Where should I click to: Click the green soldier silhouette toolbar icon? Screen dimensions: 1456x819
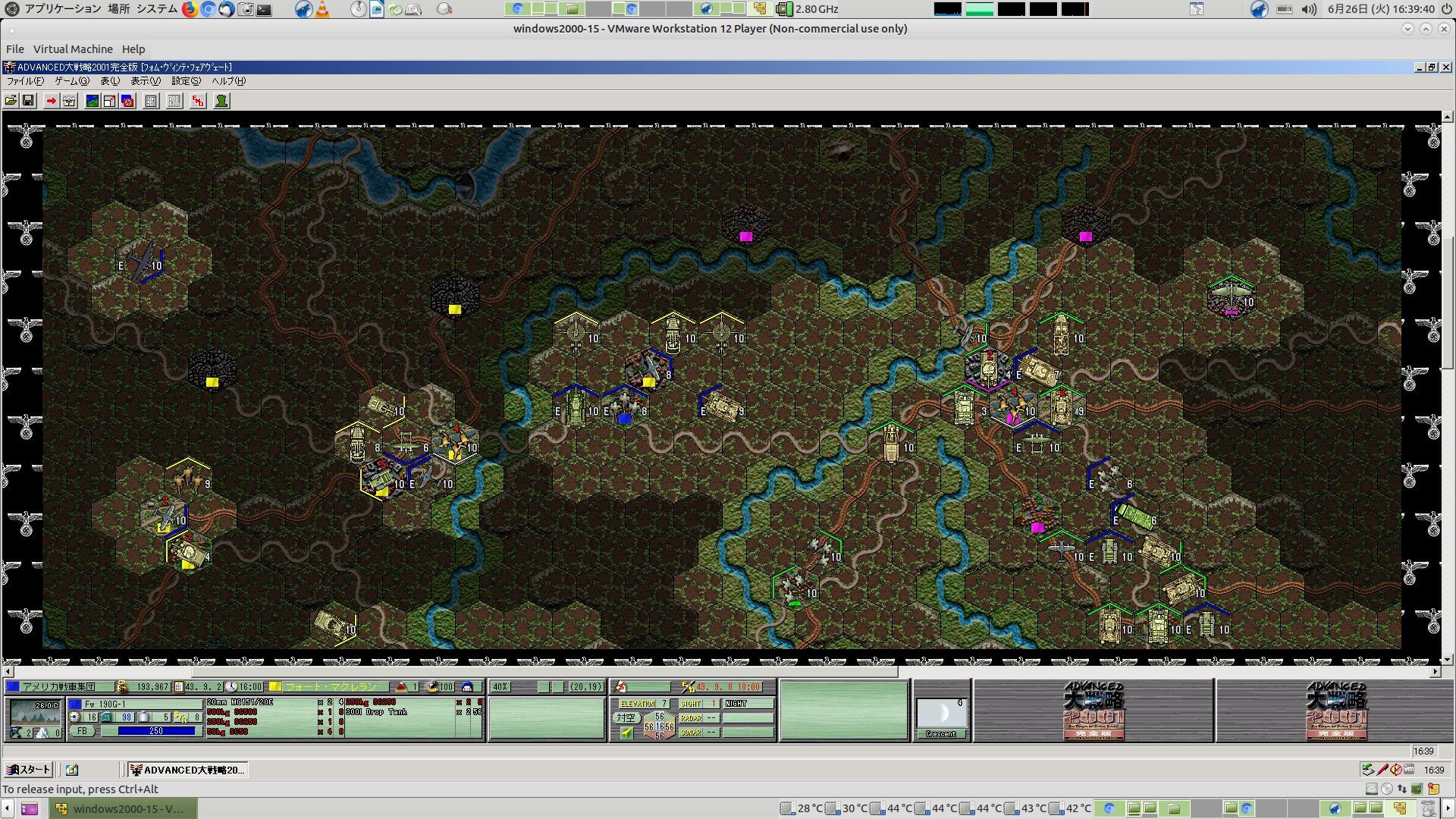[x=221, y=101]
